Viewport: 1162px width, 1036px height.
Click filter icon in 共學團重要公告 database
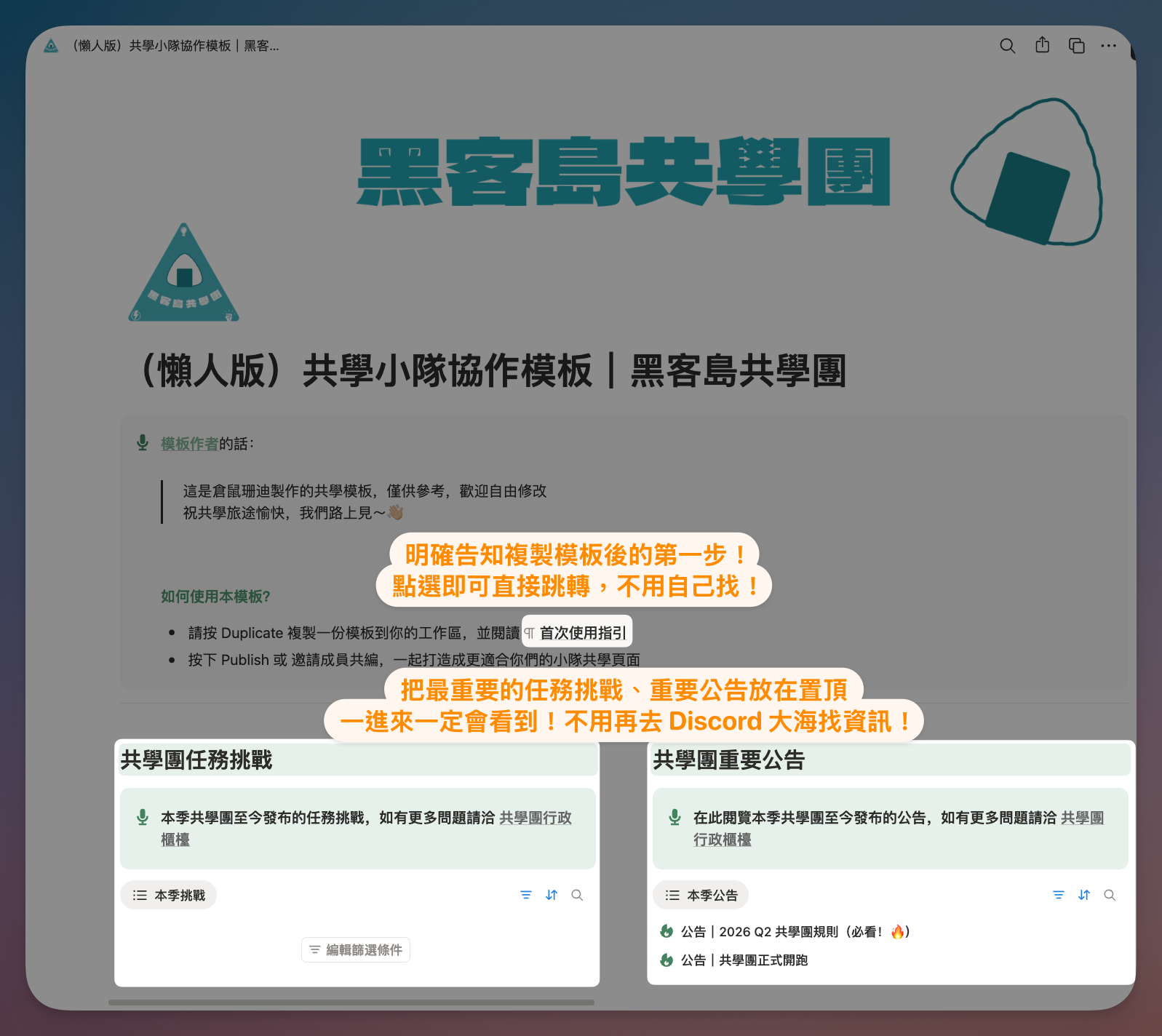pyautogui.click(x=1059, y=895)
